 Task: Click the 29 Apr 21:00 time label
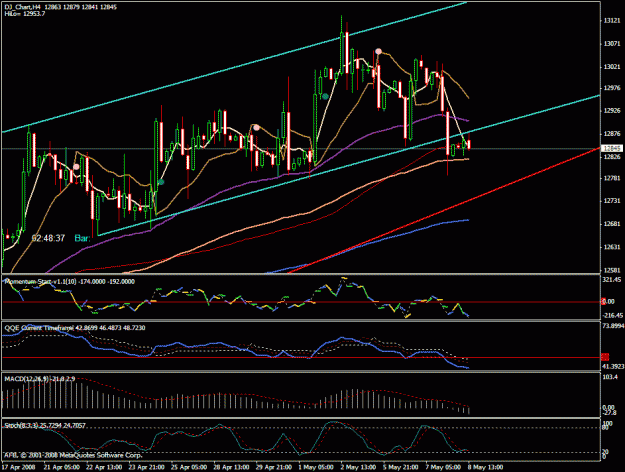[274, 467]
